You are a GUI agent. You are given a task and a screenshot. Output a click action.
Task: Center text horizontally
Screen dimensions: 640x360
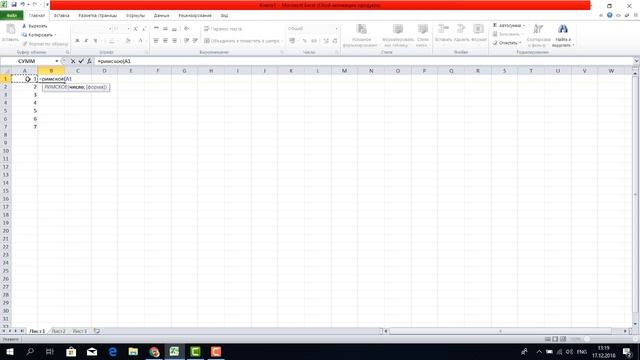165,41
